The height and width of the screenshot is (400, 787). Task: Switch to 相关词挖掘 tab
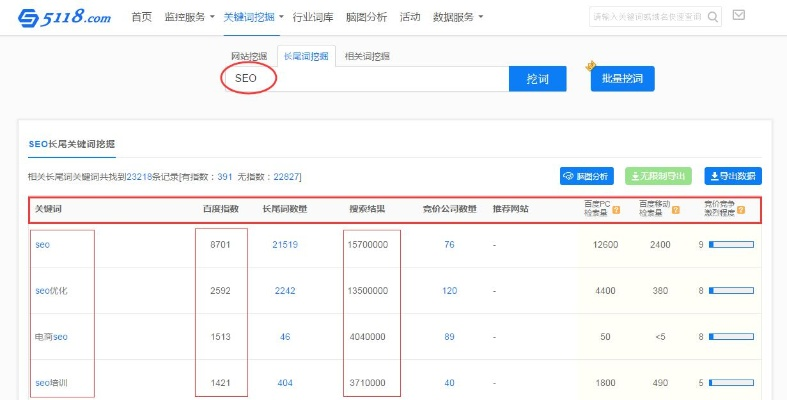click(367, 56)
